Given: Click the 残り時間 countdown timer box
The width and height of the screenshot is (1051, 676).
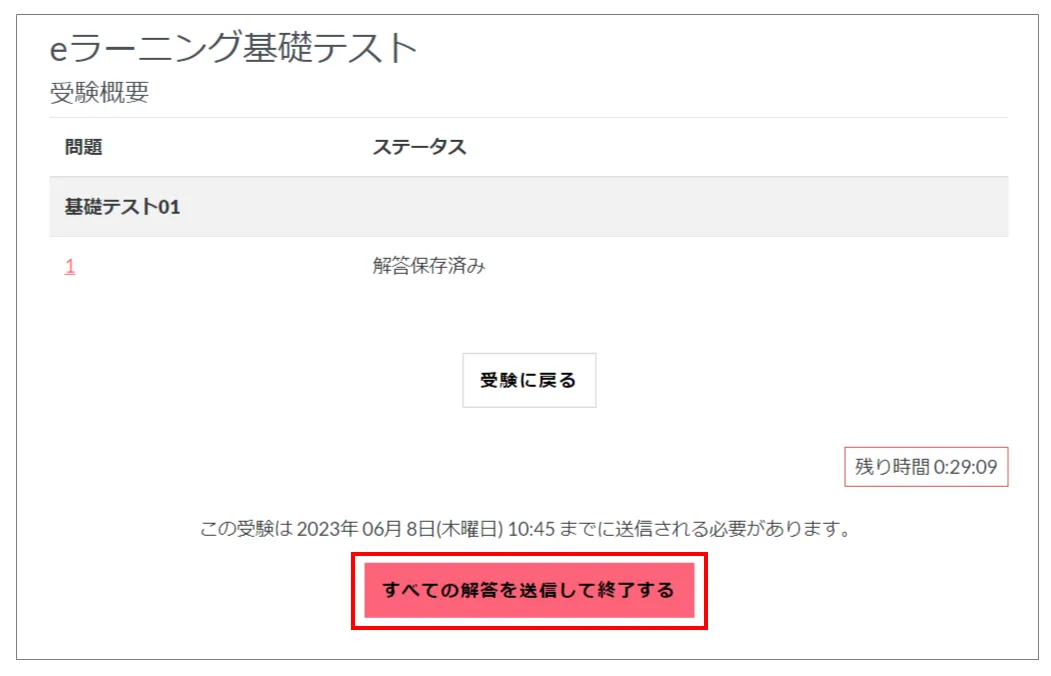Looking at the screenshot, I should 926,466.
